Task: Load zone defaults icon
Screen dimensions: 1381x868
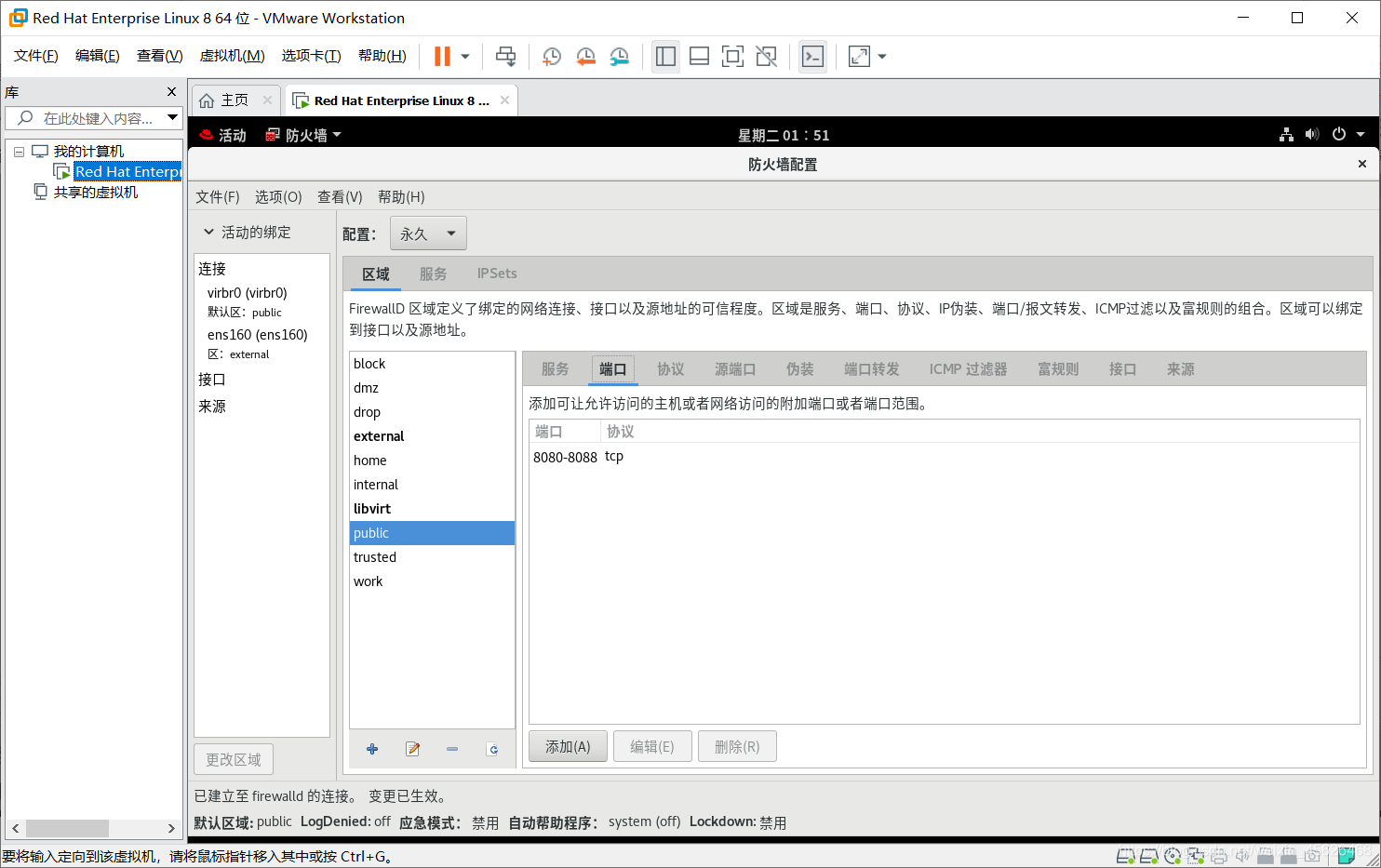Action: click(x=492, y=749)
